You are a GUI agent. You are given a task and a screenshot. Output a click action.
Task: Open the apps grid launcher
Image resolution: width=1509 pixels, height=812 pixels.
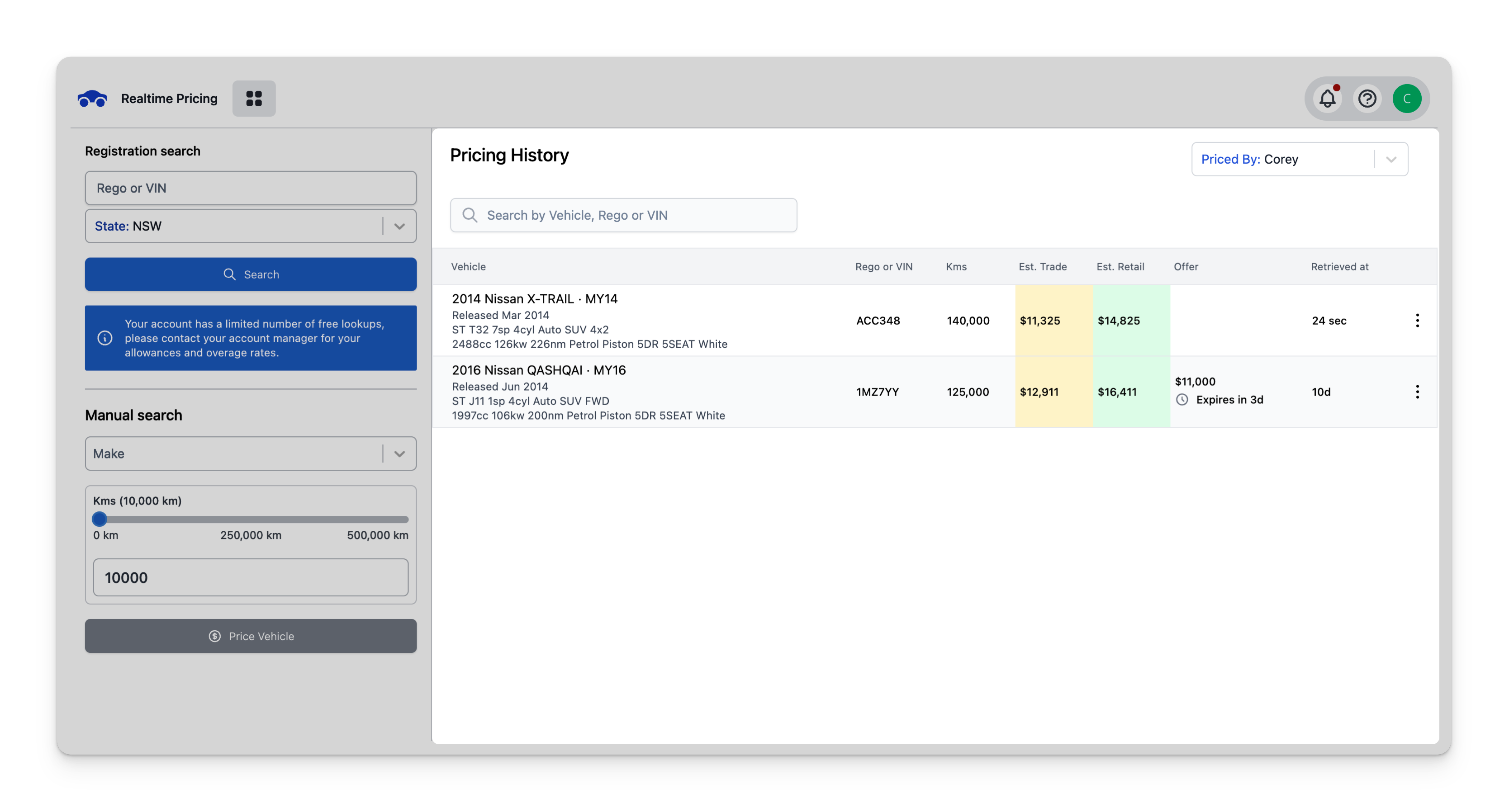click(254, 99)
